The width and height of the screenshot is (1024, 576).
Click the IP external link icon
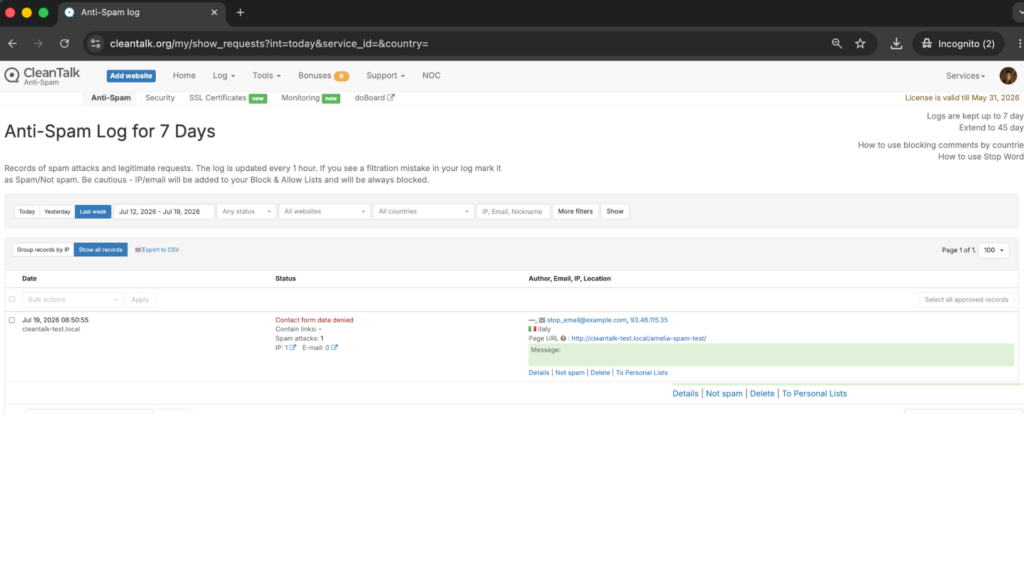(x=293, y=347)
